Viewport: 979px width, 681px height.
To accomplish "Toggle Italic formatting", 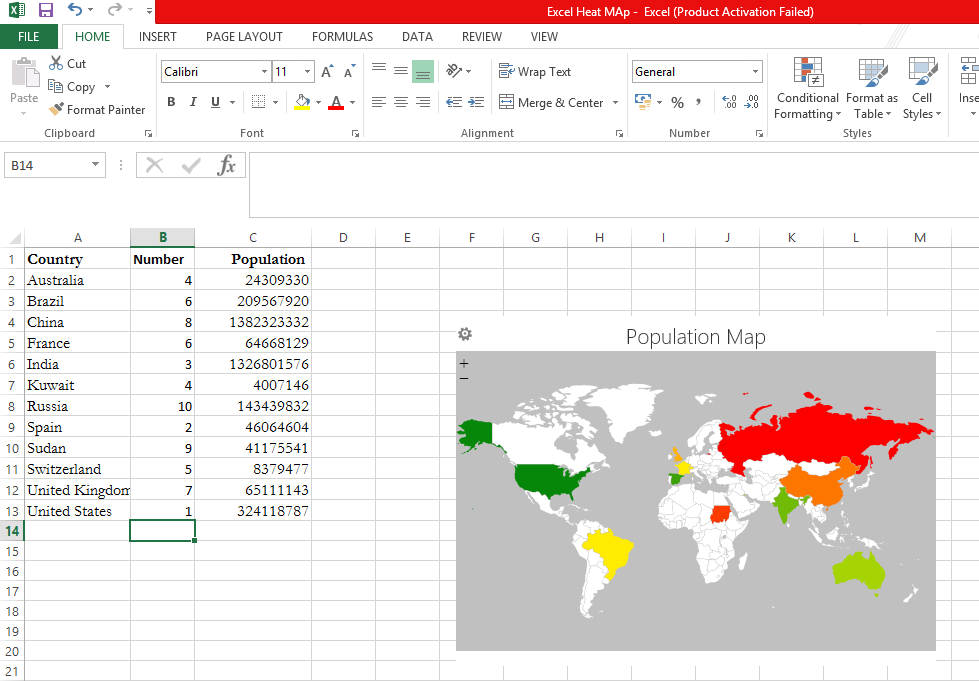I will [193, 102].
